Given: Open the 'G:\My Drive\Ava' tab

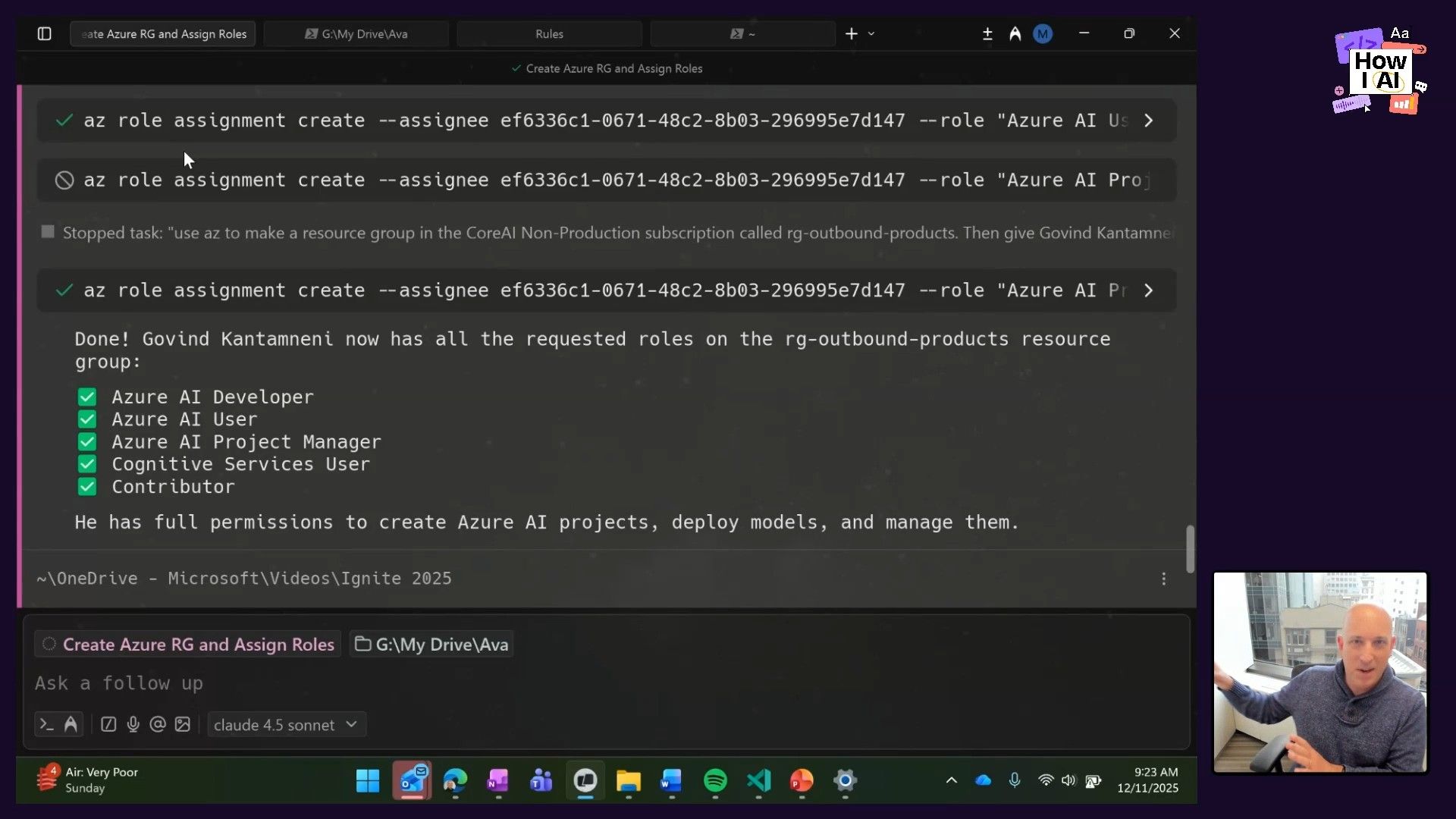Looking at the screenshot, I should [356, 33].
